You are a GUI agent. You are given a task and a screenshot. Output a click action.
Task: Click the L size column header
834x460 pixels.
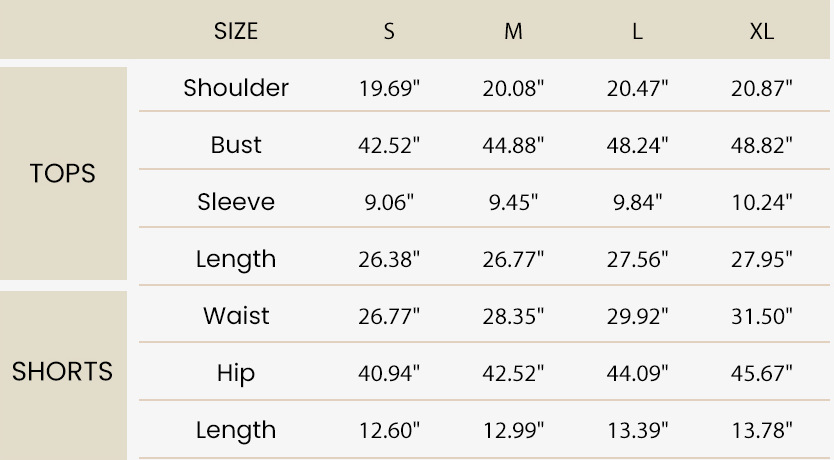[x=637, y=31]
